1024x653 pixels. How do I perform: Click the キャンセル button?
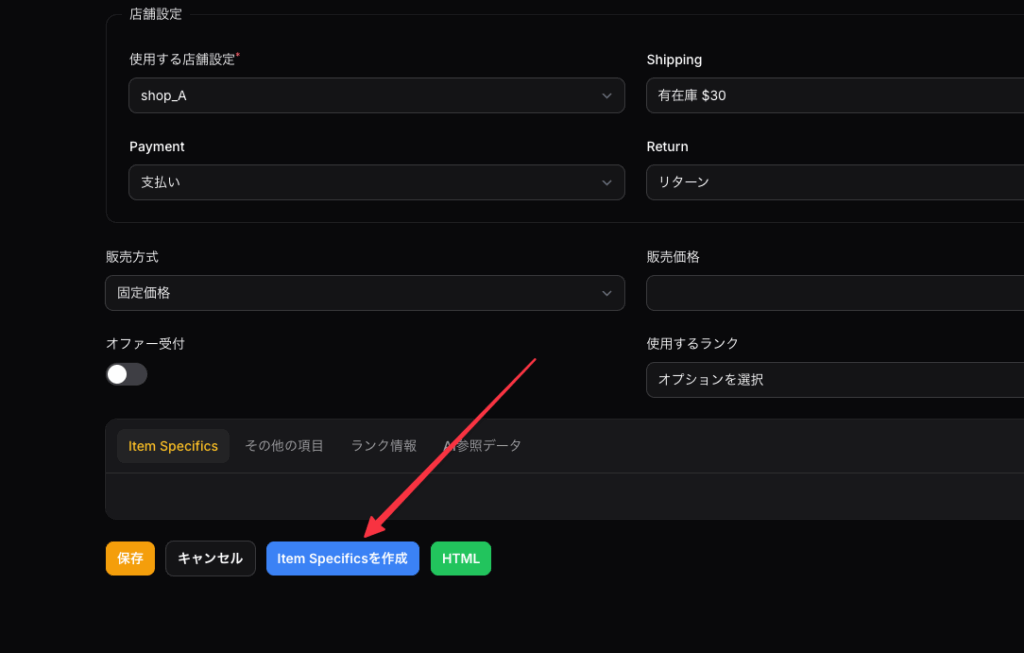click(210, 558)
